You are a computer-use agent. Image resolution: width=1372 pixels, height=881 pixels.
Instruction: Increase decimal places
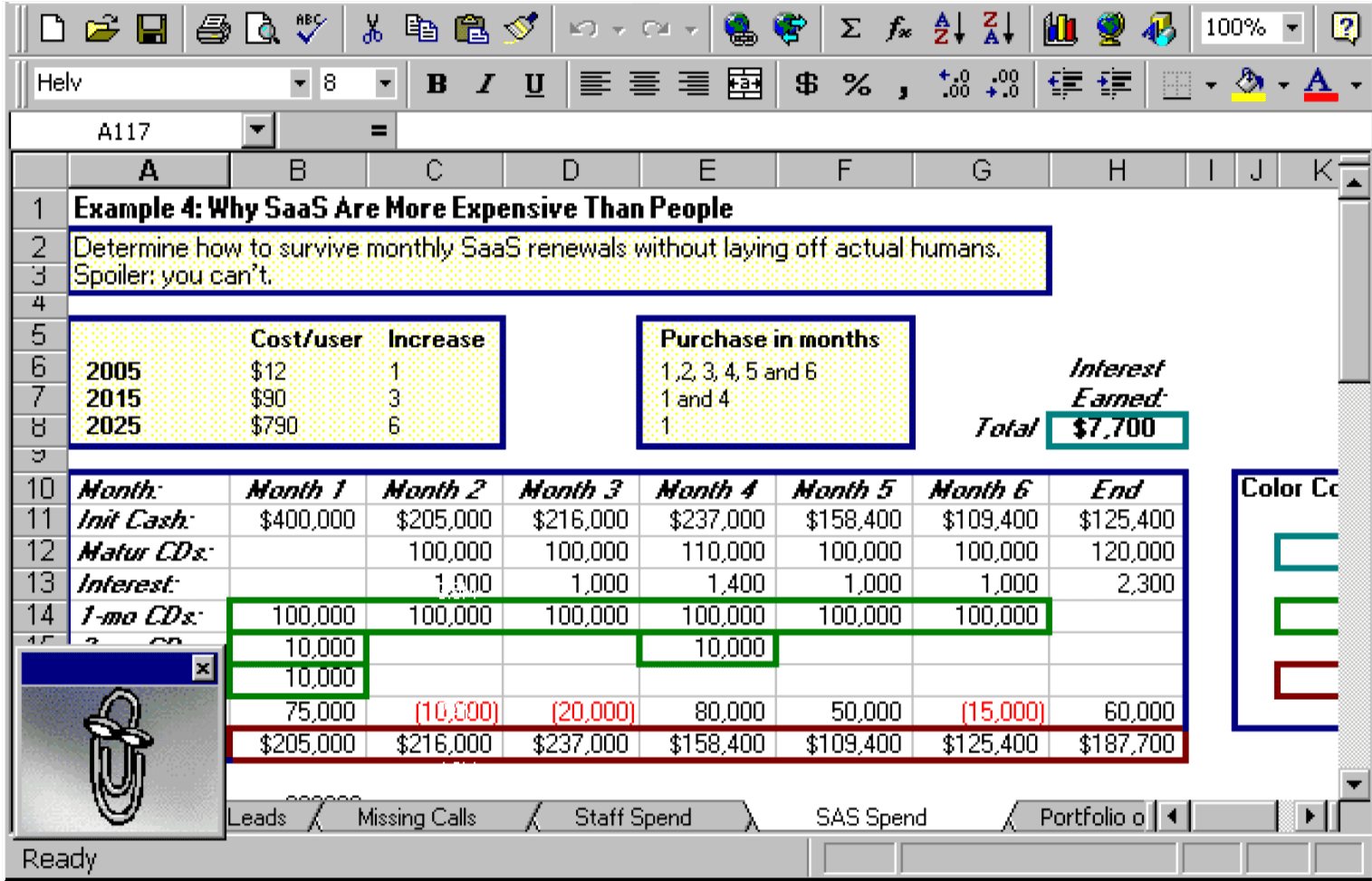[955, 84]
